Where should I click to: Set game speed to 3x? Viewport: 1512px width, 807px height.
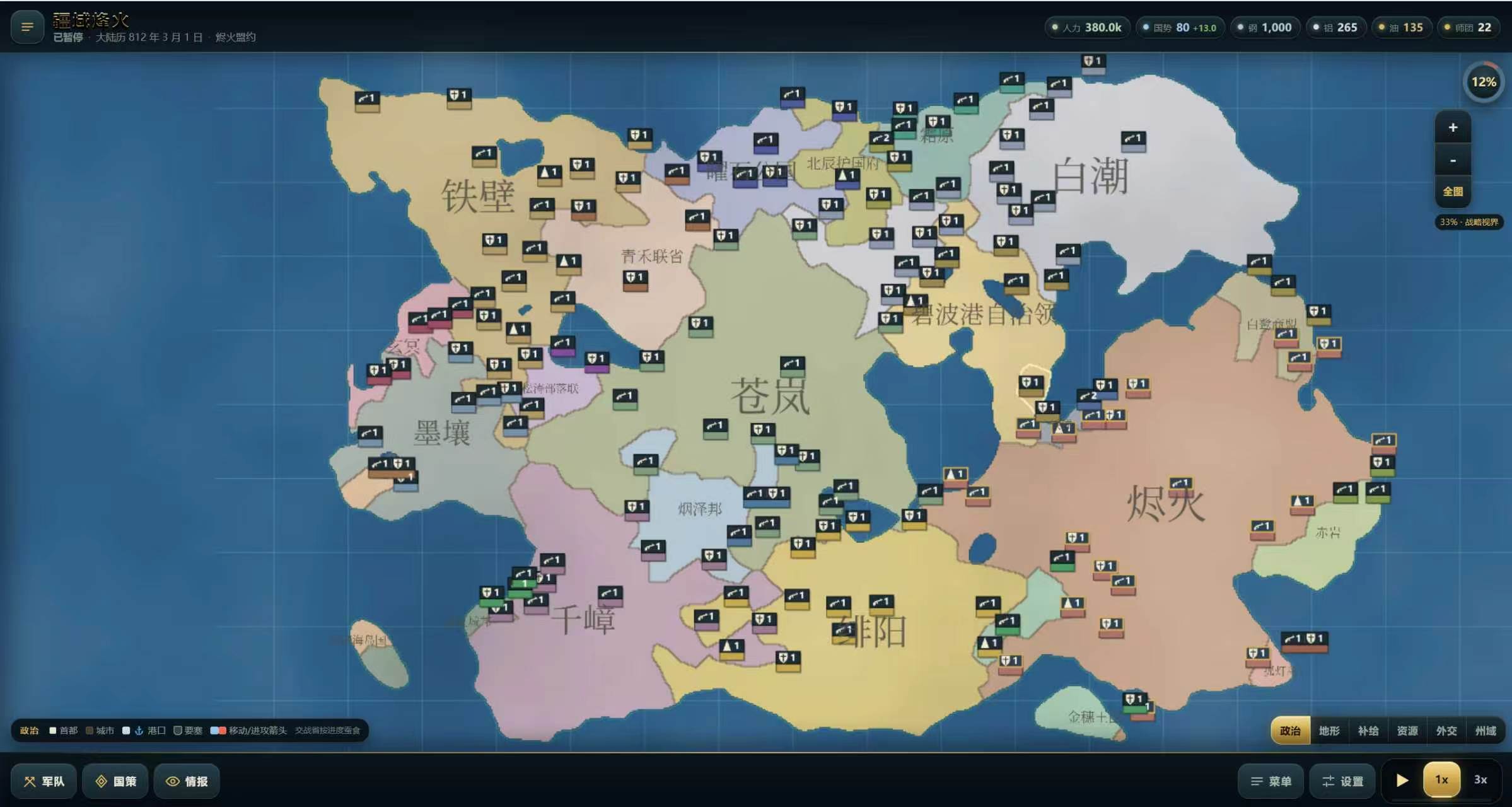(x=1480, y=780)
